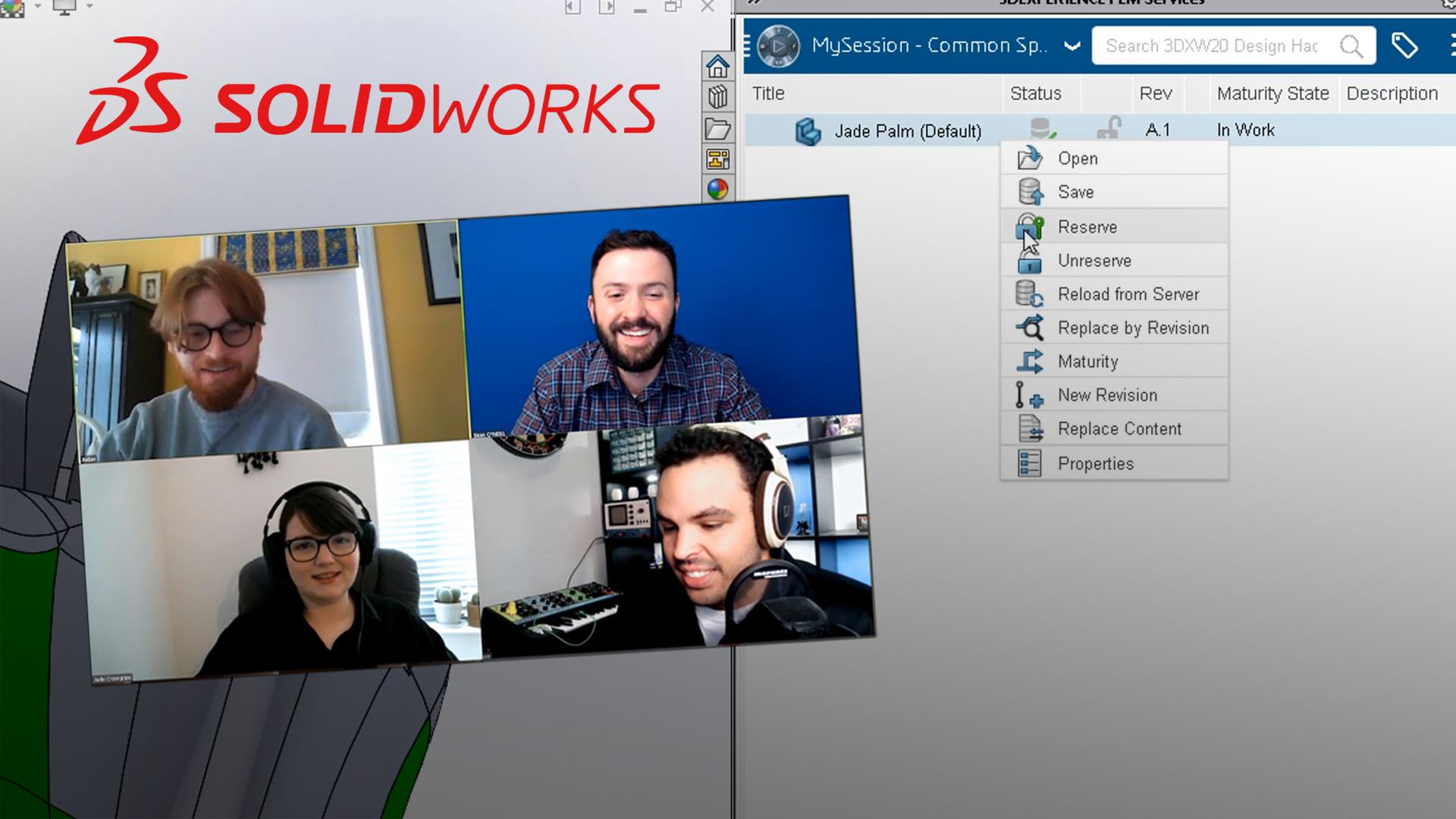1456x819 pixels.
Task: Toggle Unreserve on the selected item
Action: [x=1094, y=260]
